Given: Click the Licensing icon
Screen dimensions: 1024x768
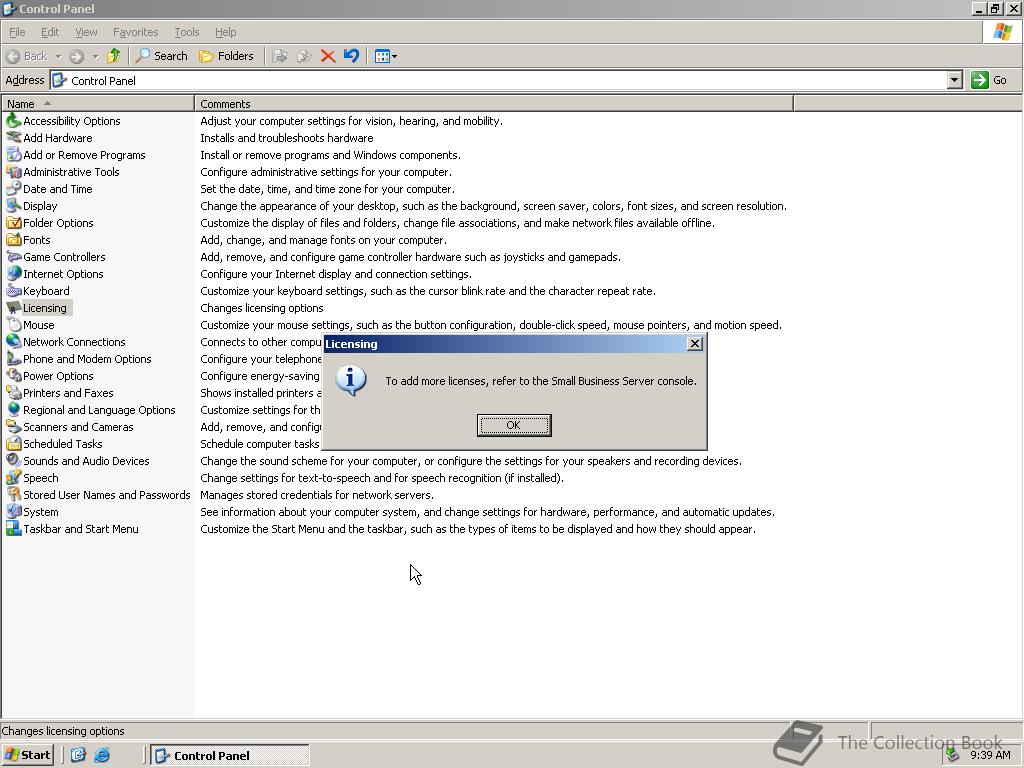Looking at the screenshot, I should point(13,308).
